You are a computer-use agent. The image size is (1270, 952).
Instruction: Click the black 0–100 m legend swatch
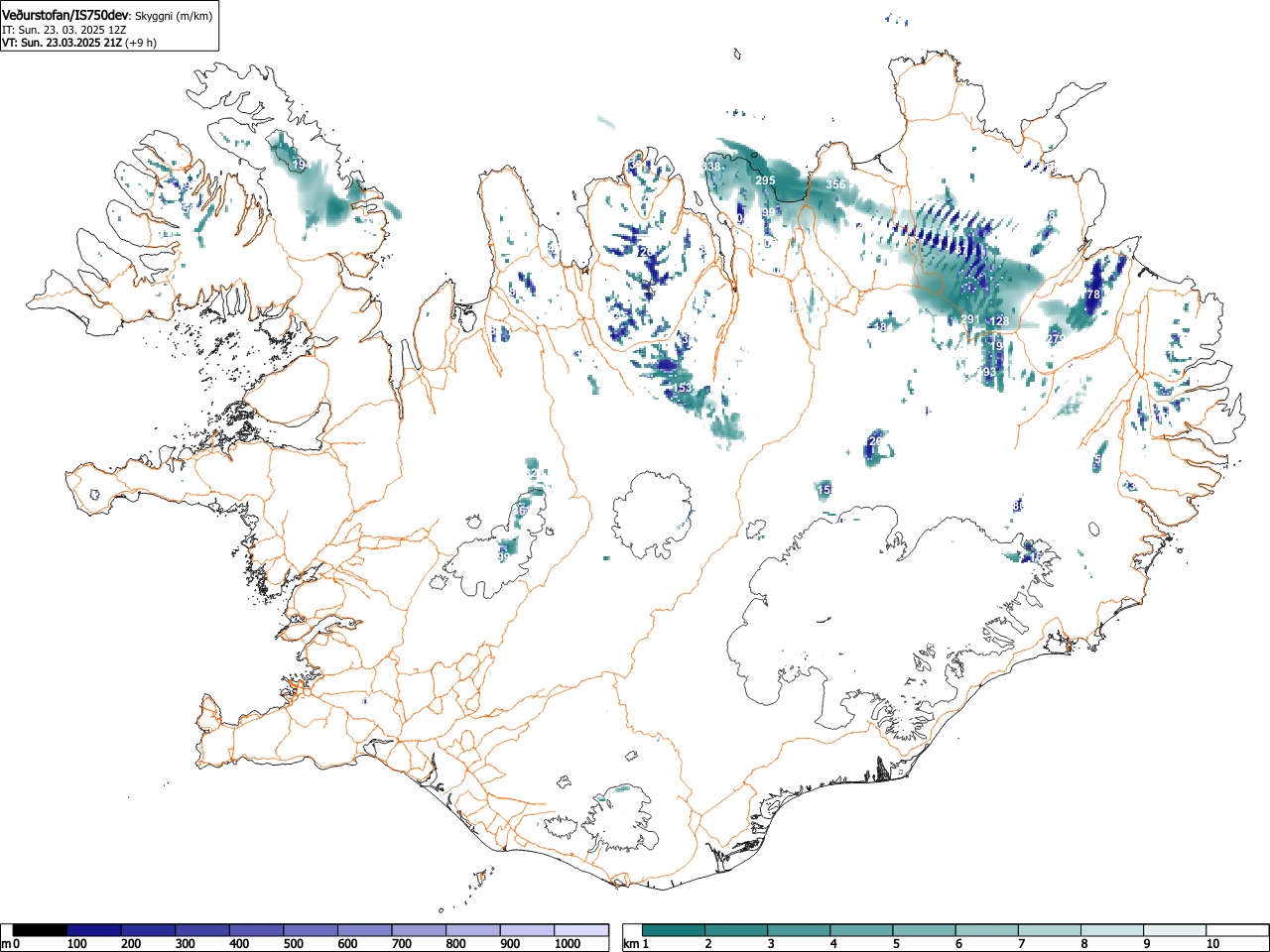coord(41,930)
